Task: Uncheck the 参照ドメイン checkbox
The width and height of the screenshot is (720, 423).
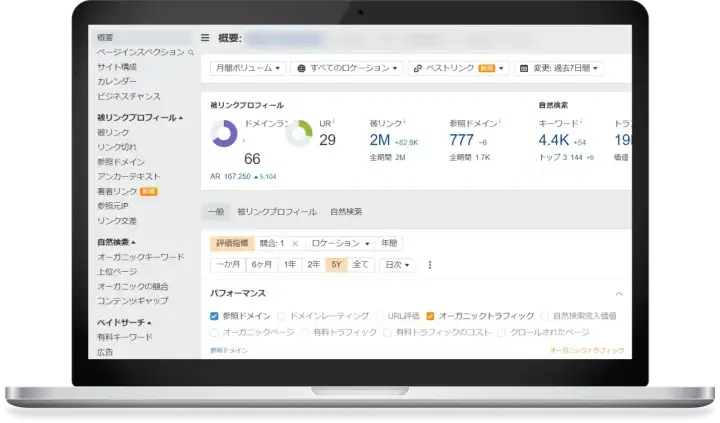Action: click(215, 315)
